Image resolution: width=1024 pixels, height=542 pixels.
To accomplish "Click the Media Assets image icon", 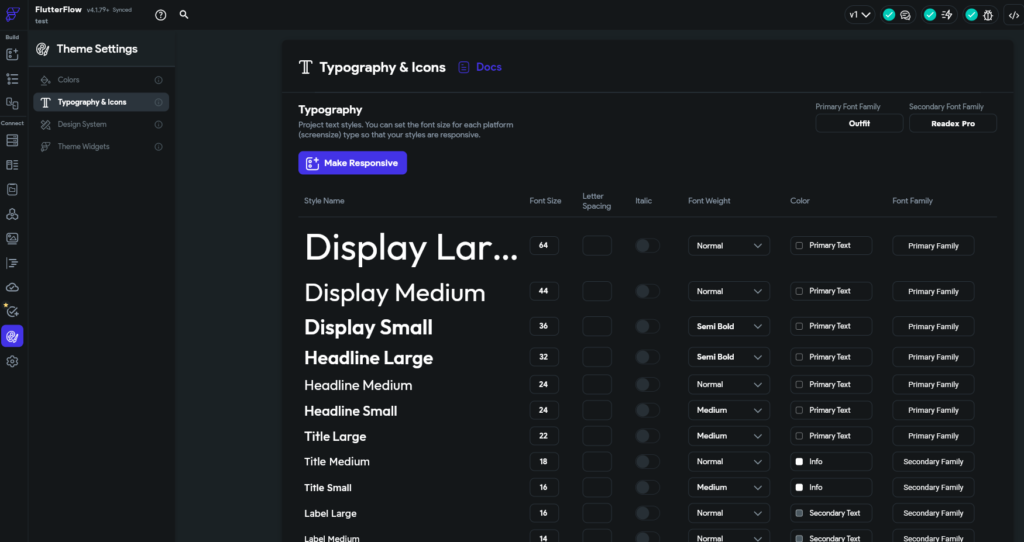I will (12, 239).
